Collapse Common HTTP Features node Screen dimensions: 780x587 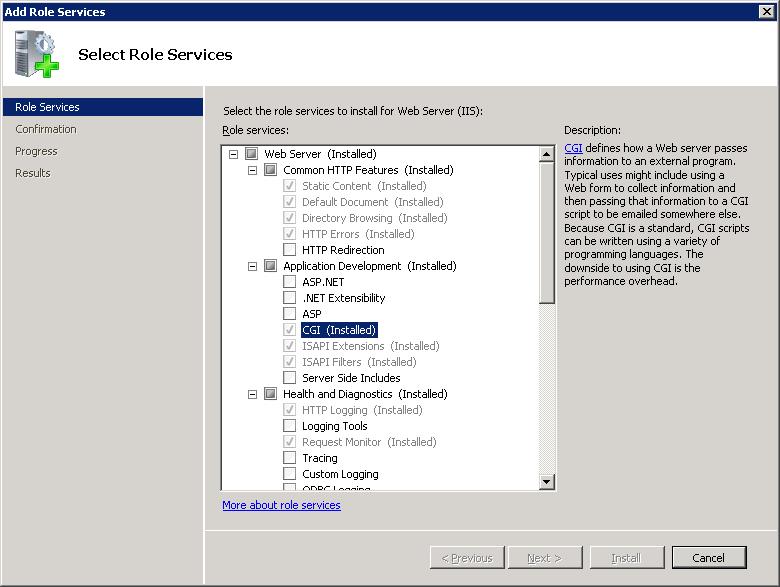[x=252, y=170]
